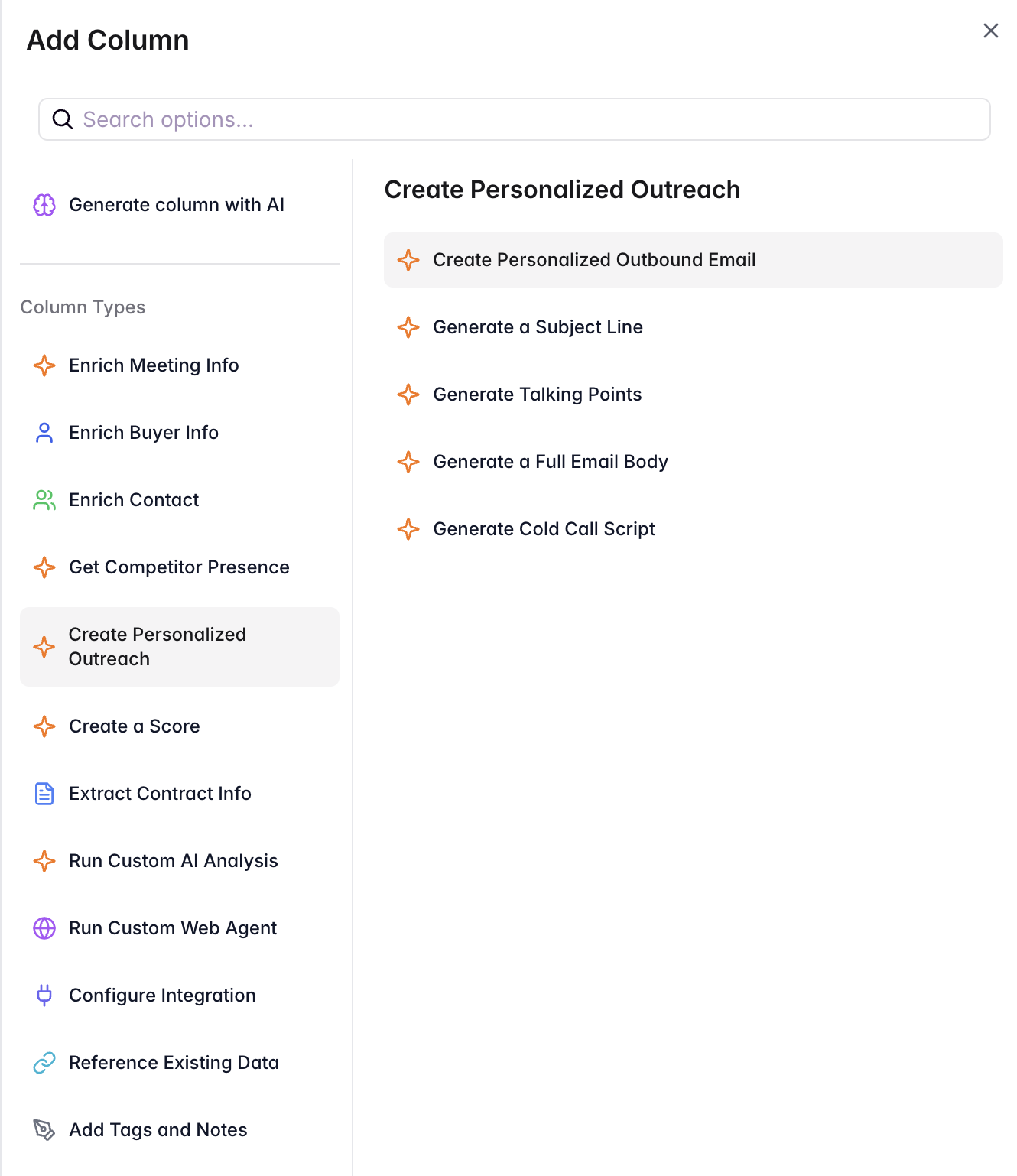
Task: Click the document icon for Extract Contract Info
Action: (x=44, y=794)
